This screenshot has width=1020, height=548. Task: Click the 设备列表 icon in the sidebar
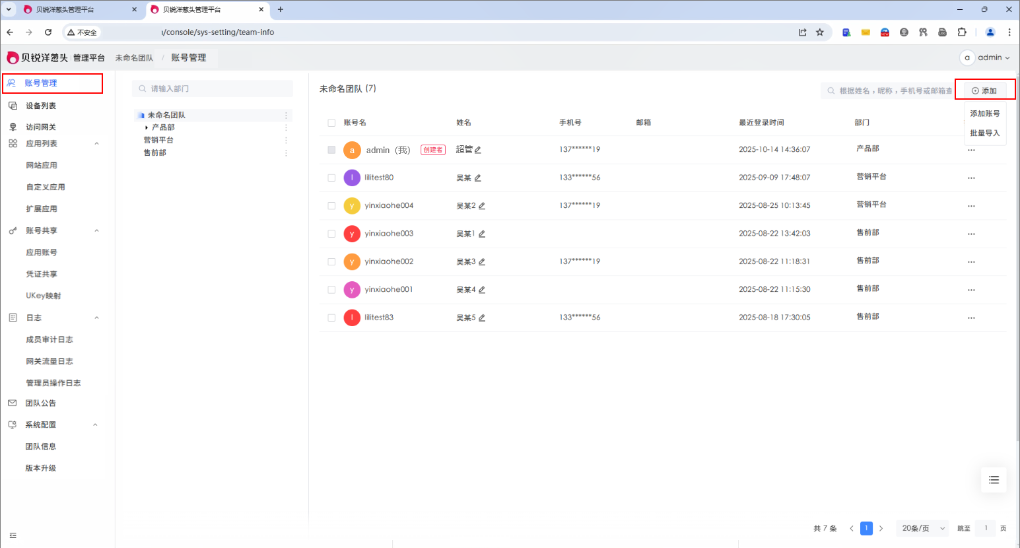pos(12,105)
